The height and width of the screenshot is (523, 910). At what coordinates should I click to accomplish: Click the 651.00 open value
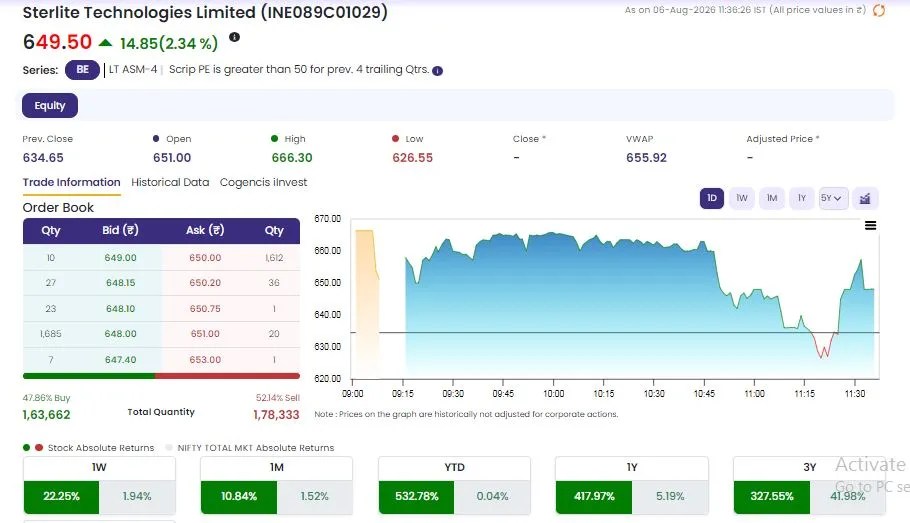[172, 158]
